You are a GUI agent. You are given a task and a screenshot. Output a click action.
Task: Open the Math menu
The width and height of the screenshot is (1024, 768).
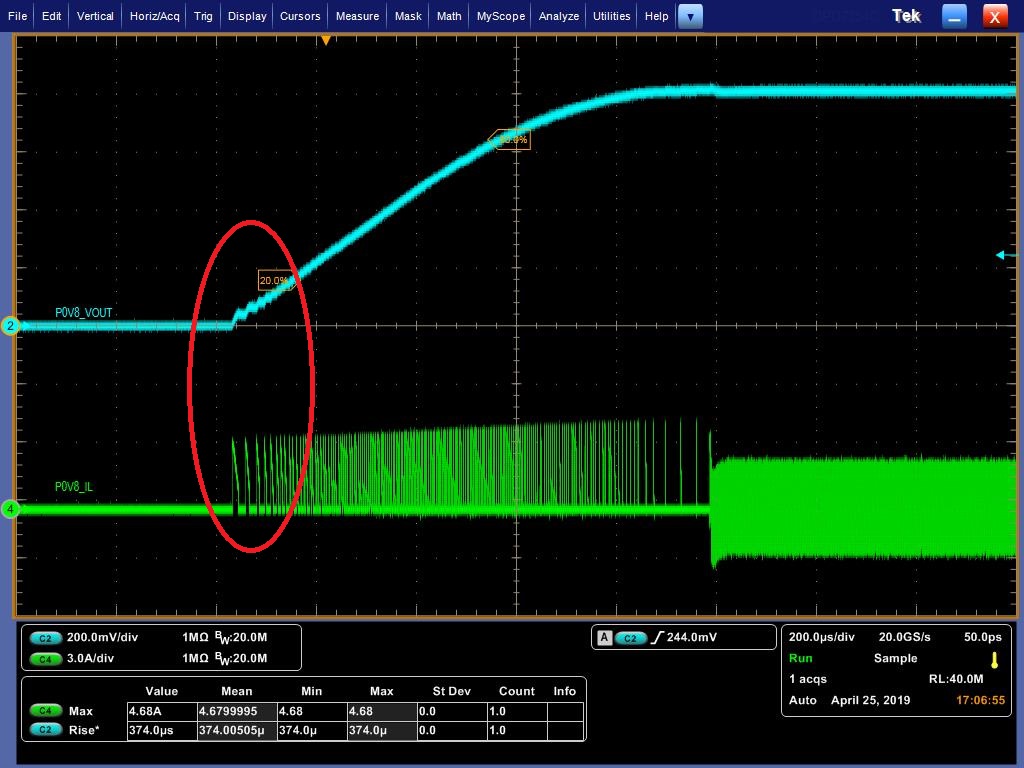tap(449, 16)
